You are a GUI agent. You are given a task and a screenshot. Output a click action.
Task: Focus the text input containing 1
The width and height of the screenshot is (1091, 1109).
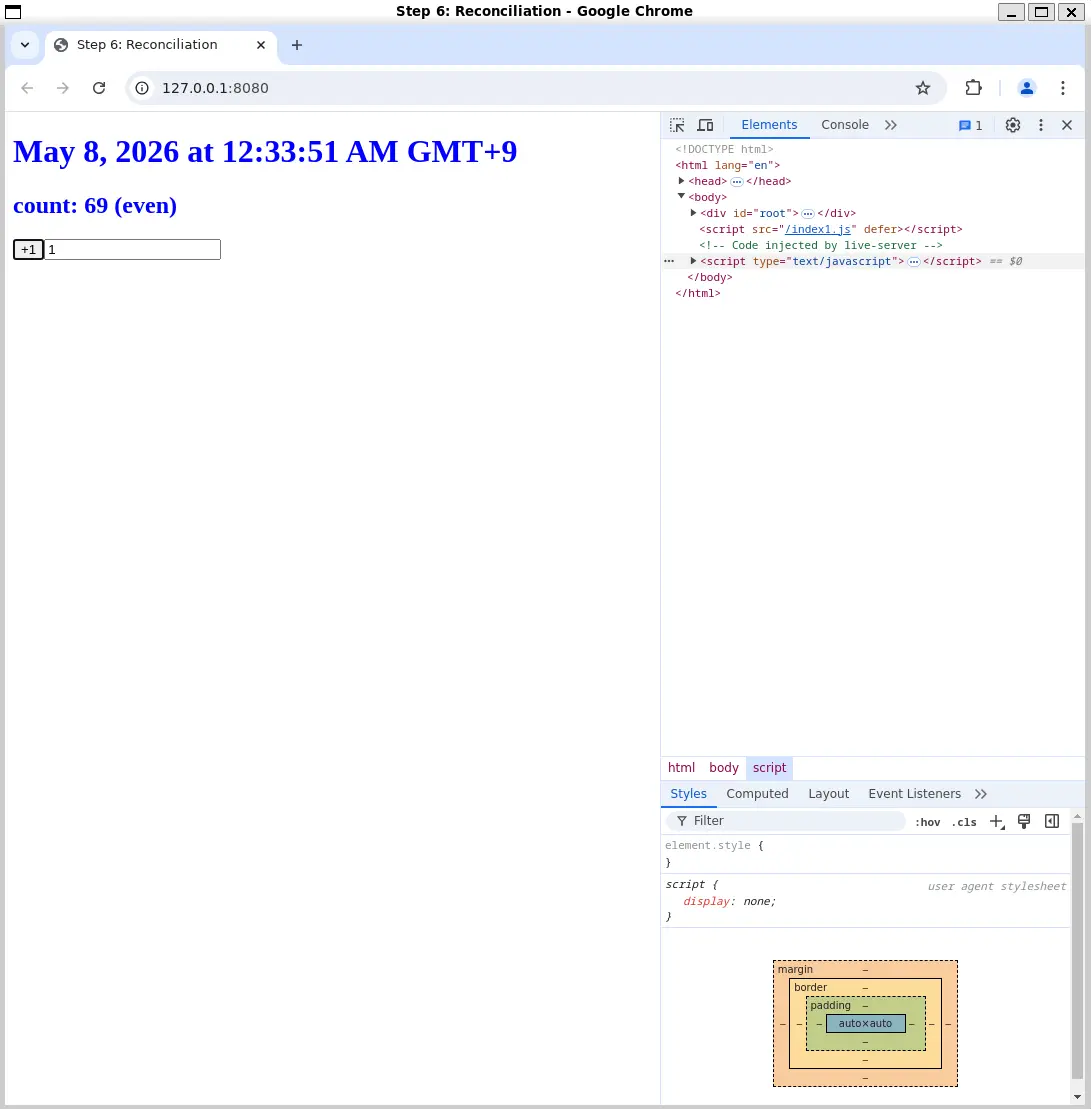pos(132,250)
